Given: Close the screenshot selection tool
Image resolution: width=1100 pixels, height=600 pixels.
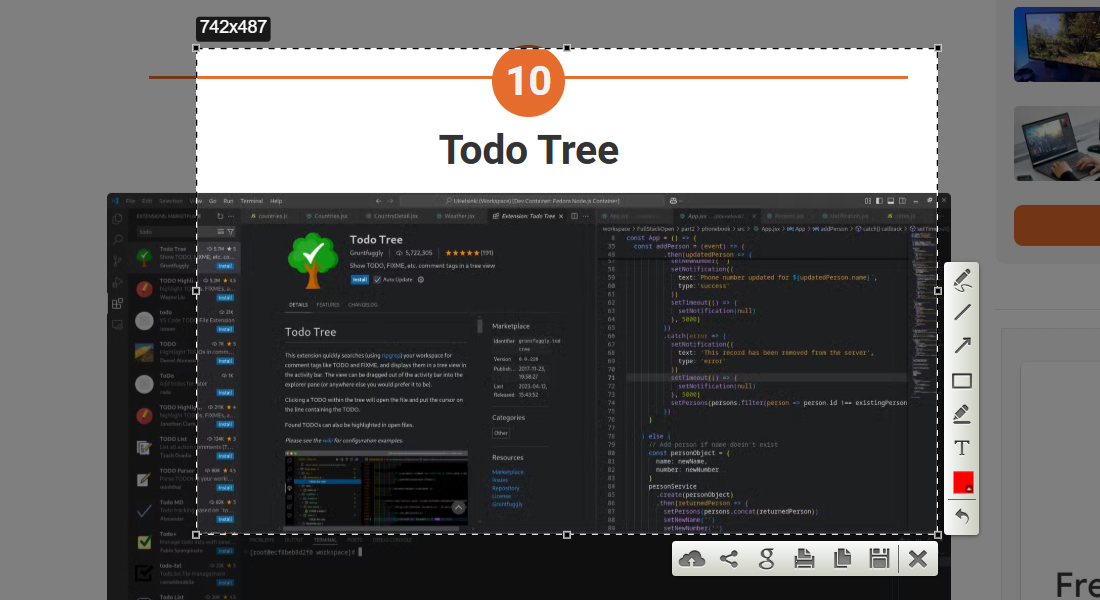Looking at the screenshot, I should [x=917, y=559].
